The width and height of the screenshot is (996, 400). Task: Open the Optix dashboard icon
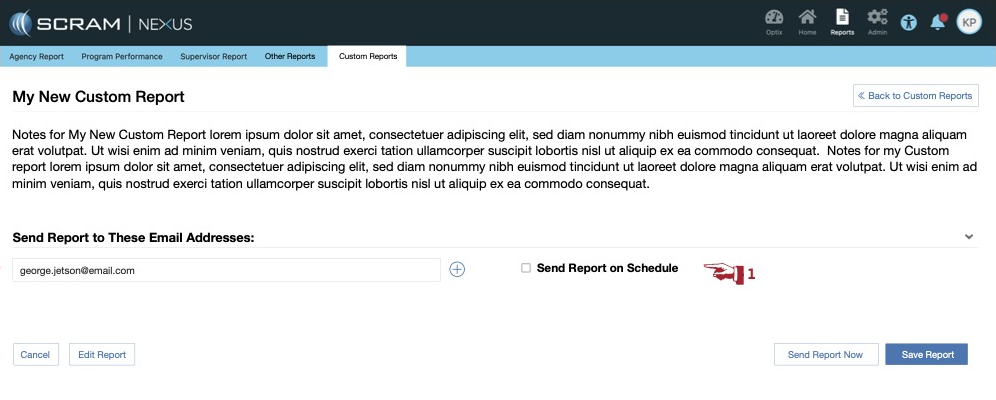point(773,19)
